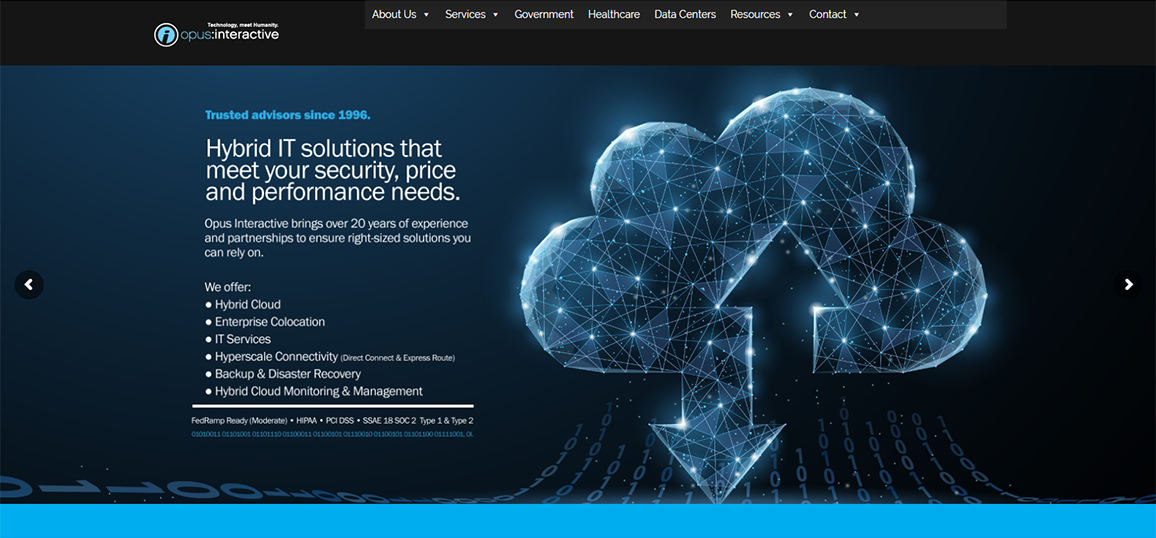Screen dimensions: 1156x538
Task: Click the 'Hybrid IT solutions' headline
Action: 332,170
